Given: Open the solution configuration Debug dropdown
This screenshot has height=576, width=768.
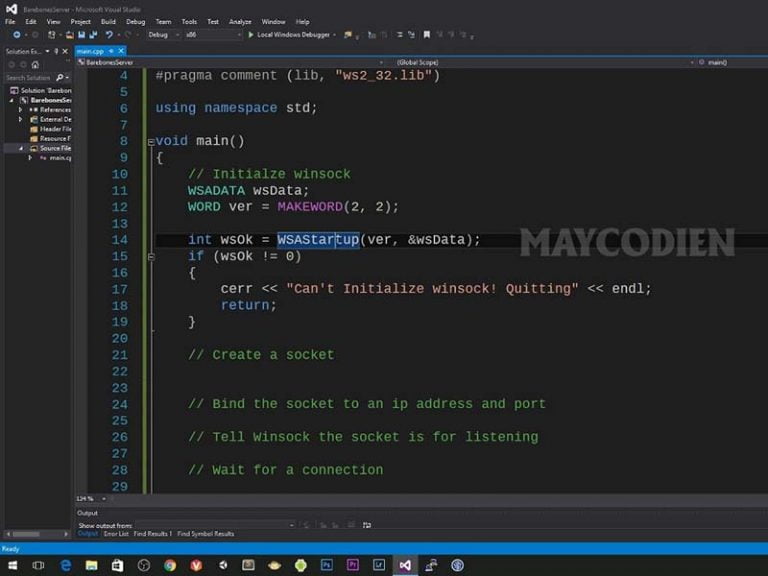Looking at the screenshot, I should click(x=161, y=34).
